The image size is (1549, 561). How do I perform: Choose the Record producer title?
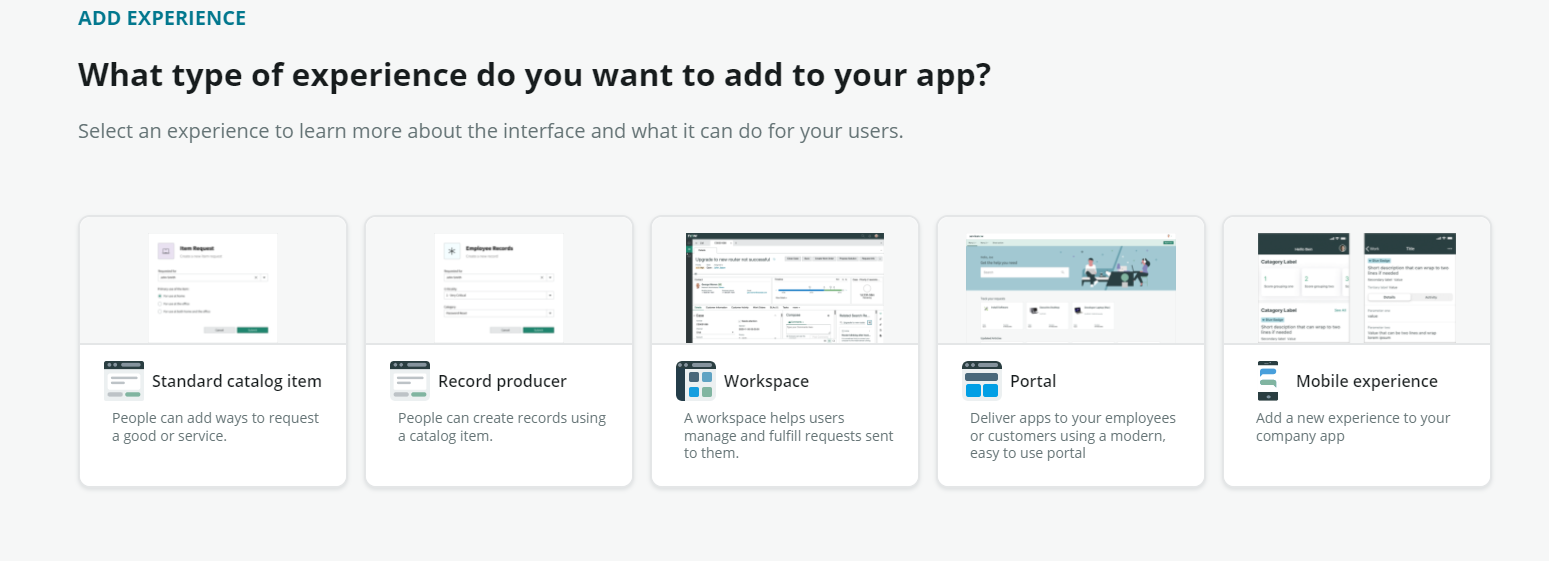click(502, 381)
